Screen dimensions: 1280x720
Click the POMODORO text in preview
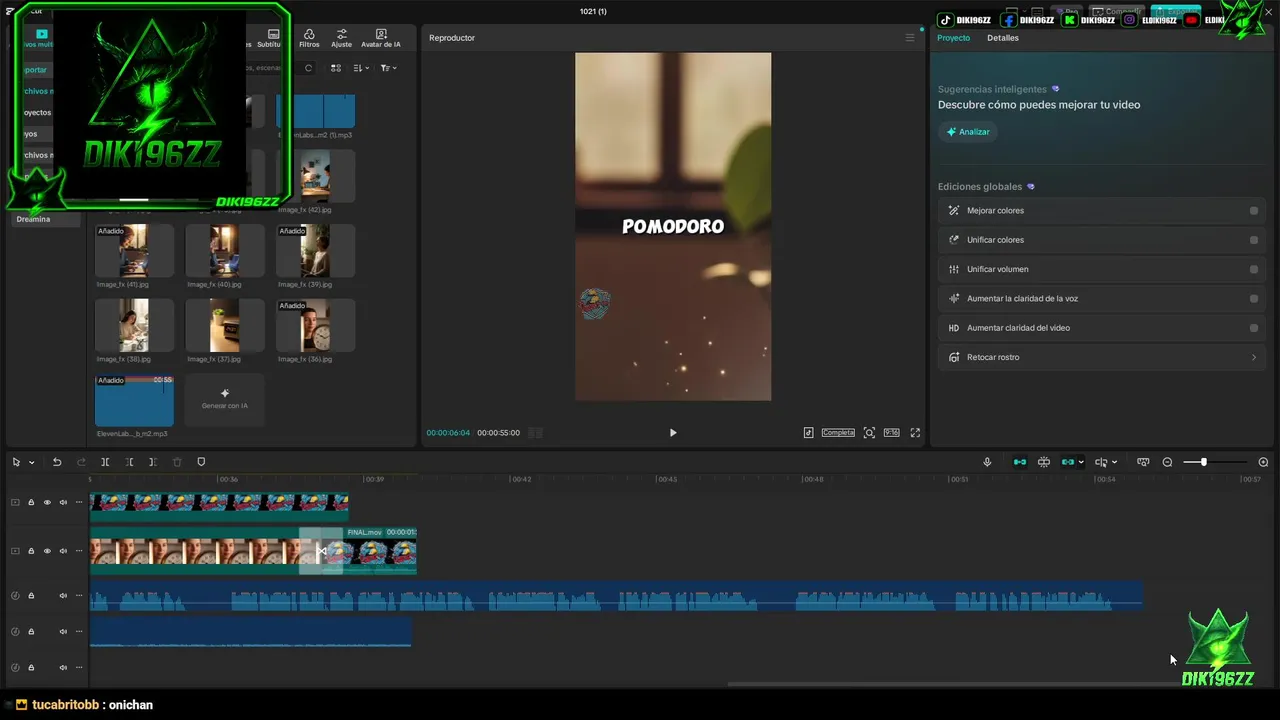[x=673, y=227]
